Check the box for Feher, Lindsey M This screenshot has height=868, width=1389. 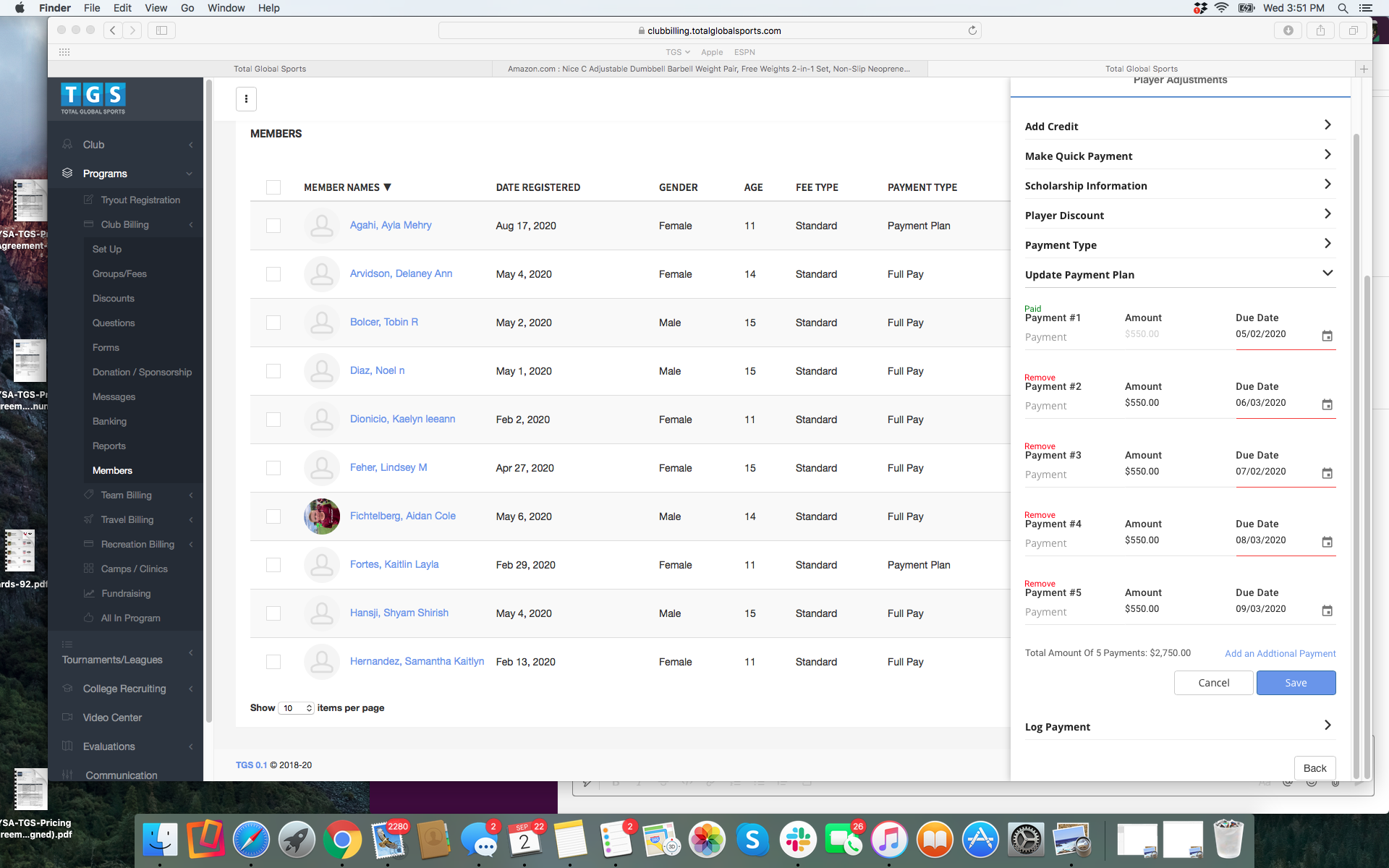tap(273, 468)
